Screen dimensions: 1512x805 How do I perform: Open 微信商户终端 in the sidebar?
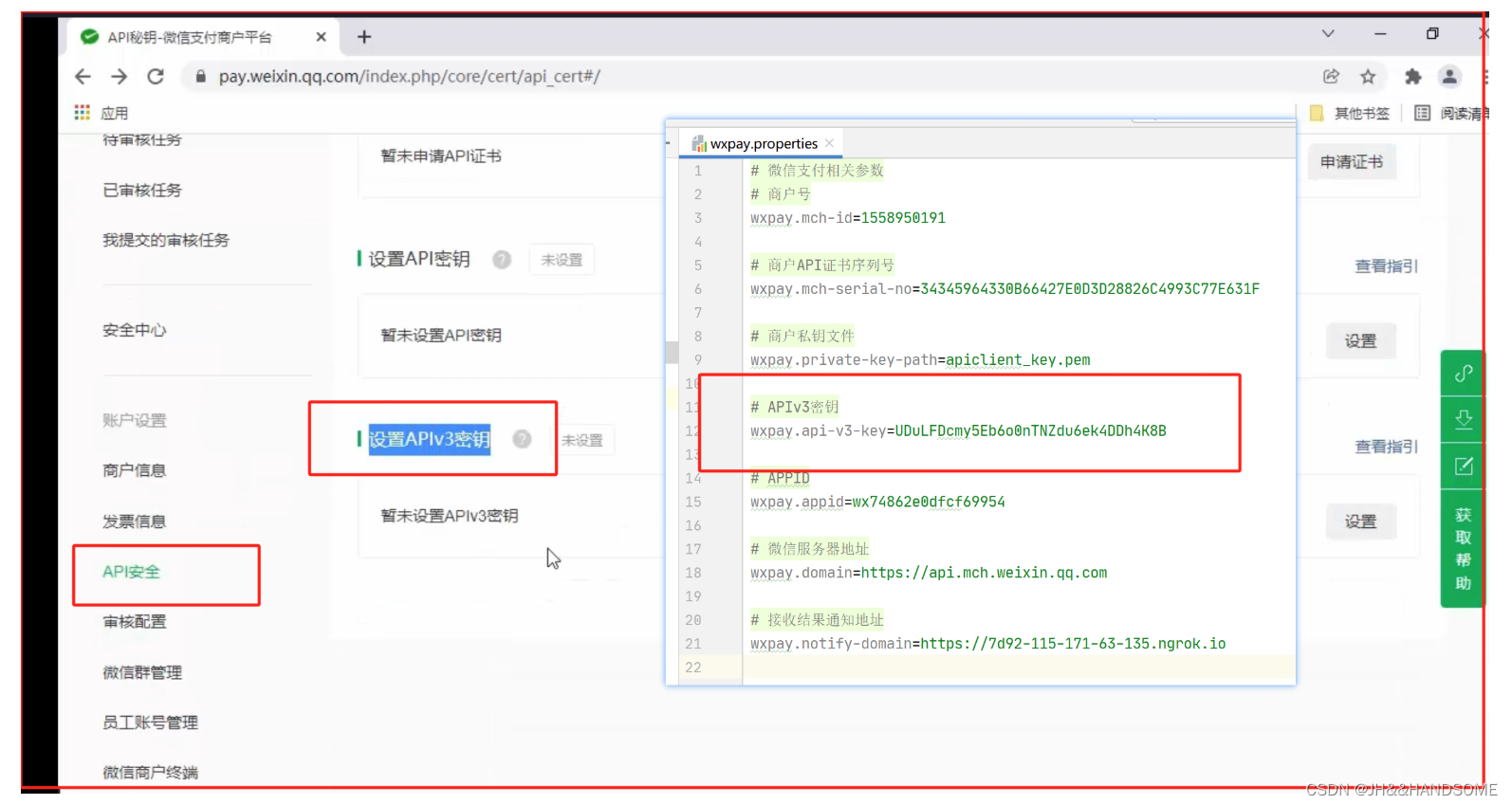coord(150,773)
